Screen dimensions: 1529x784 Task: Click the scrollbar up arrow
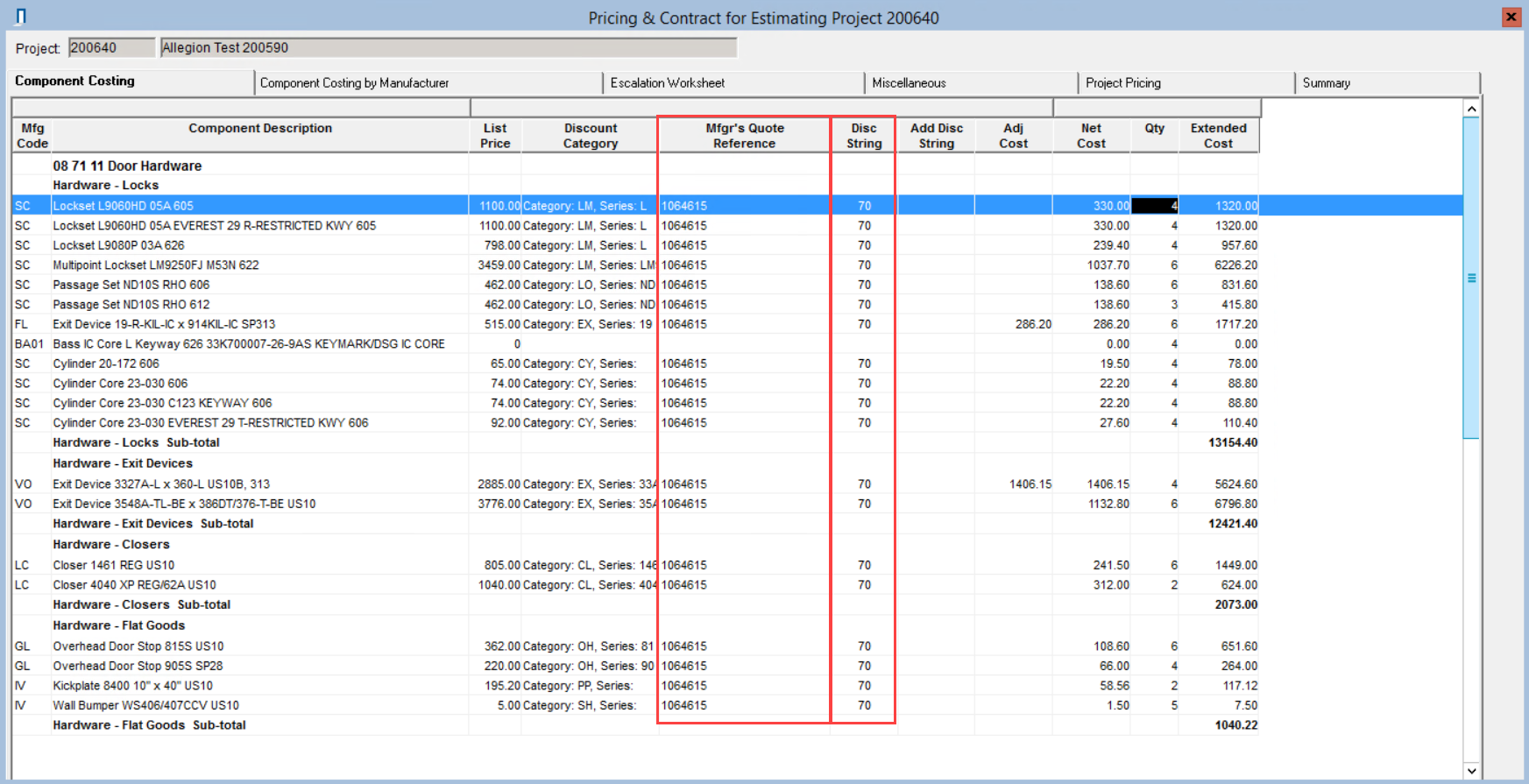tap(1471, 109)
